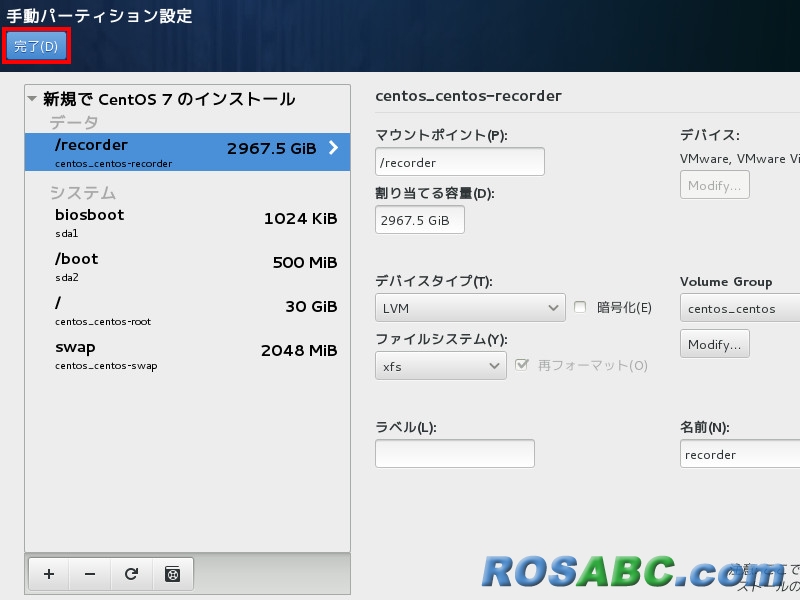Click the 500 MiB size value

pos(305,262)
